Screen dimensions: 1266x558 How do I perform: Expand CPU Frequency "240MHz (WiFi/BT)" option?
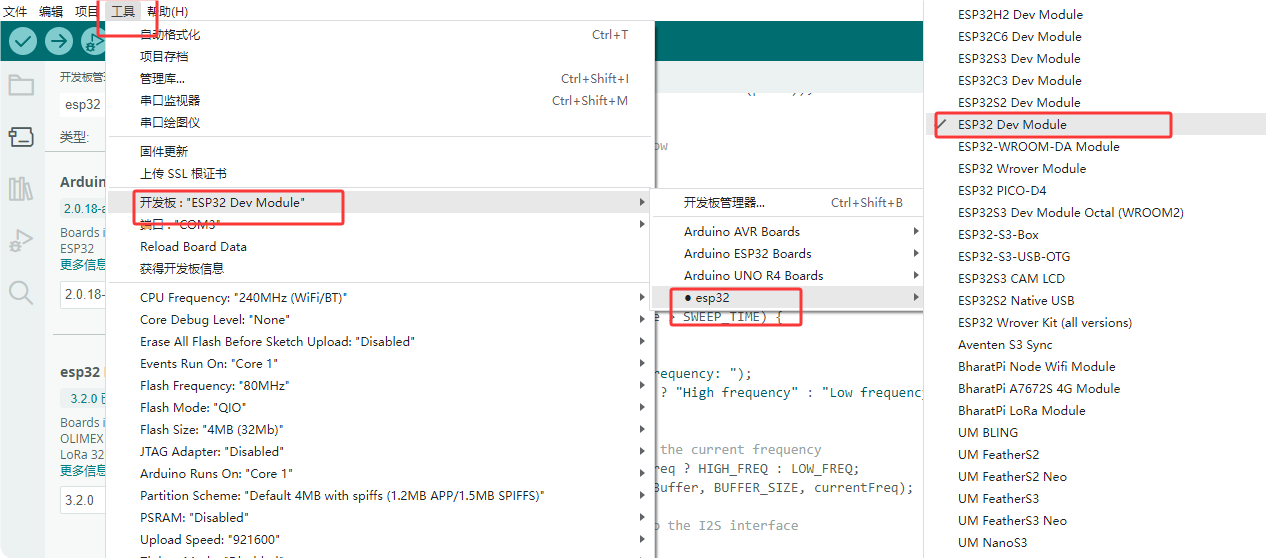pos(380,297)
